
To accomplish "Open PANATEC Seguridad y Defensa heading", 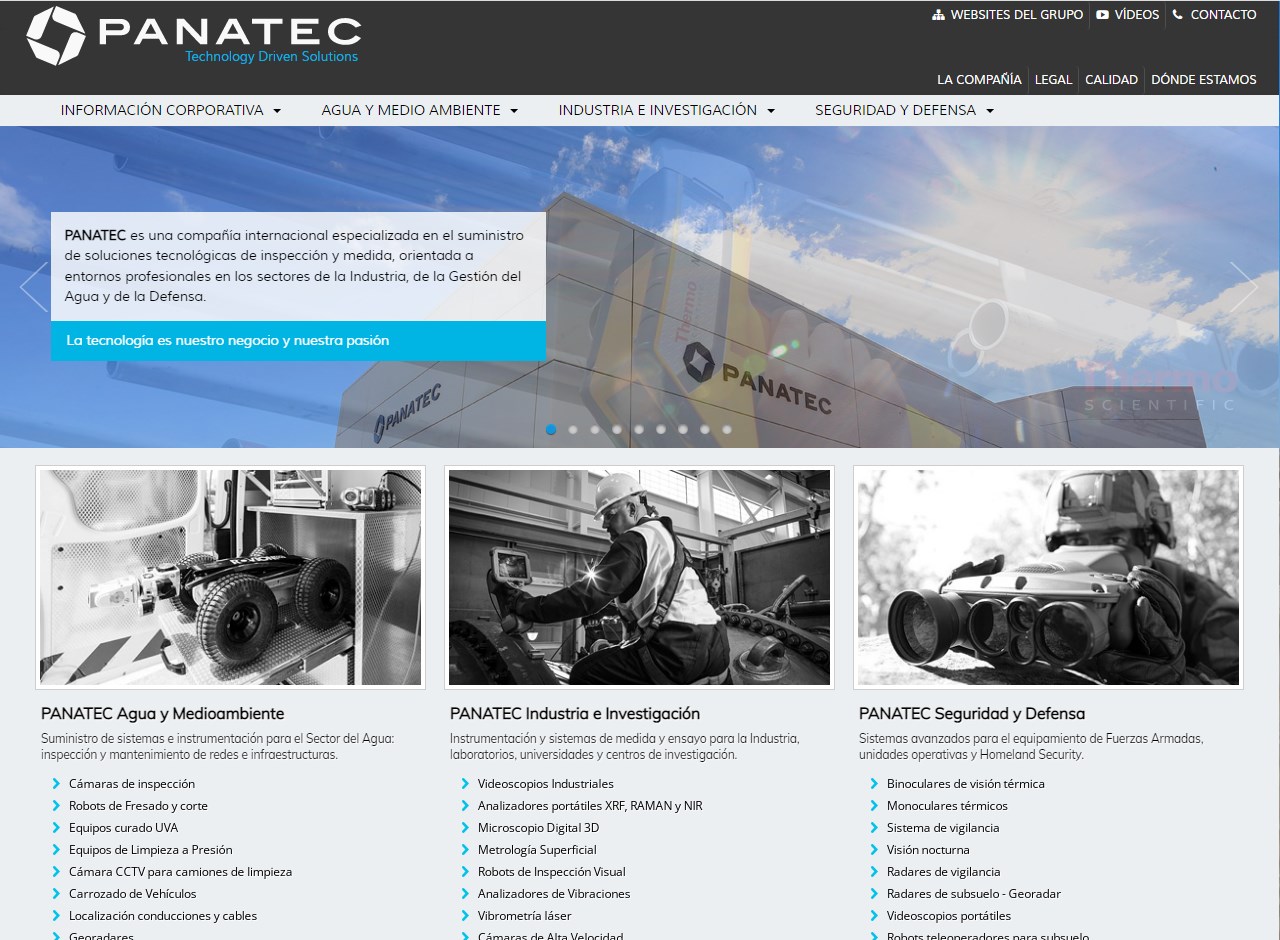I will pyautogui.click(x=972, y=714).
